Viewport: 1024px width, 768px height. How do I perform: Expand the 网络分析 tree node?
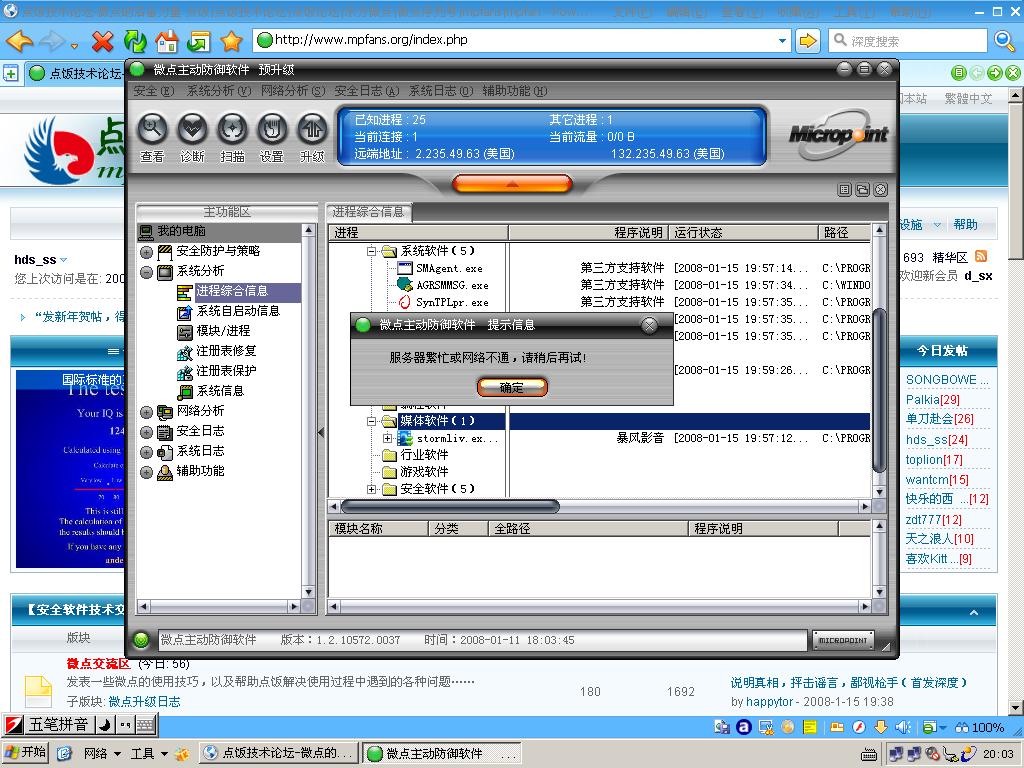[x=146, y=412]
